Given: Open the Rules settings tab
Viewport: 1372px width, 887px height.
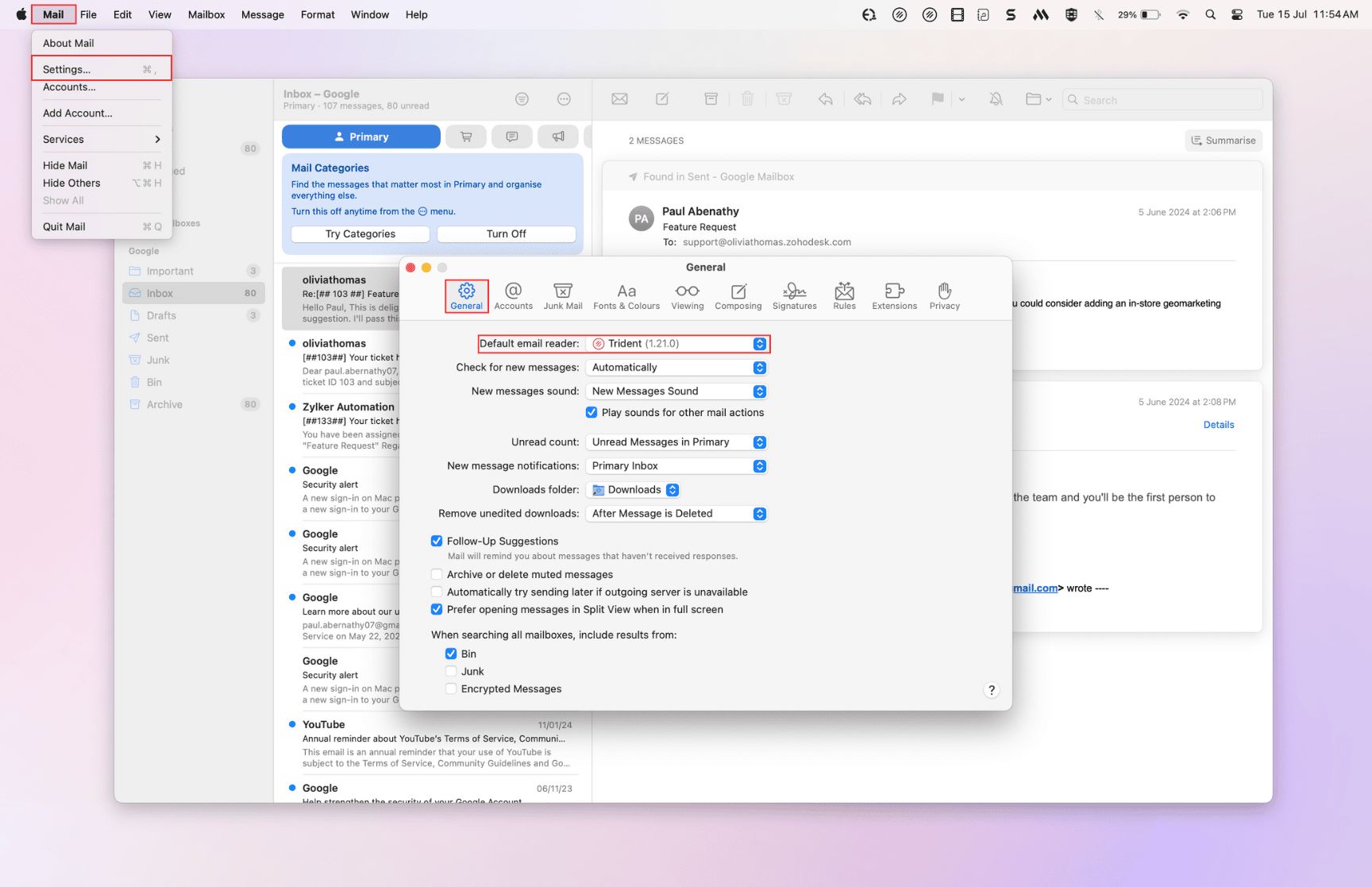Looking at the screenshot, I should click(845, 296).
